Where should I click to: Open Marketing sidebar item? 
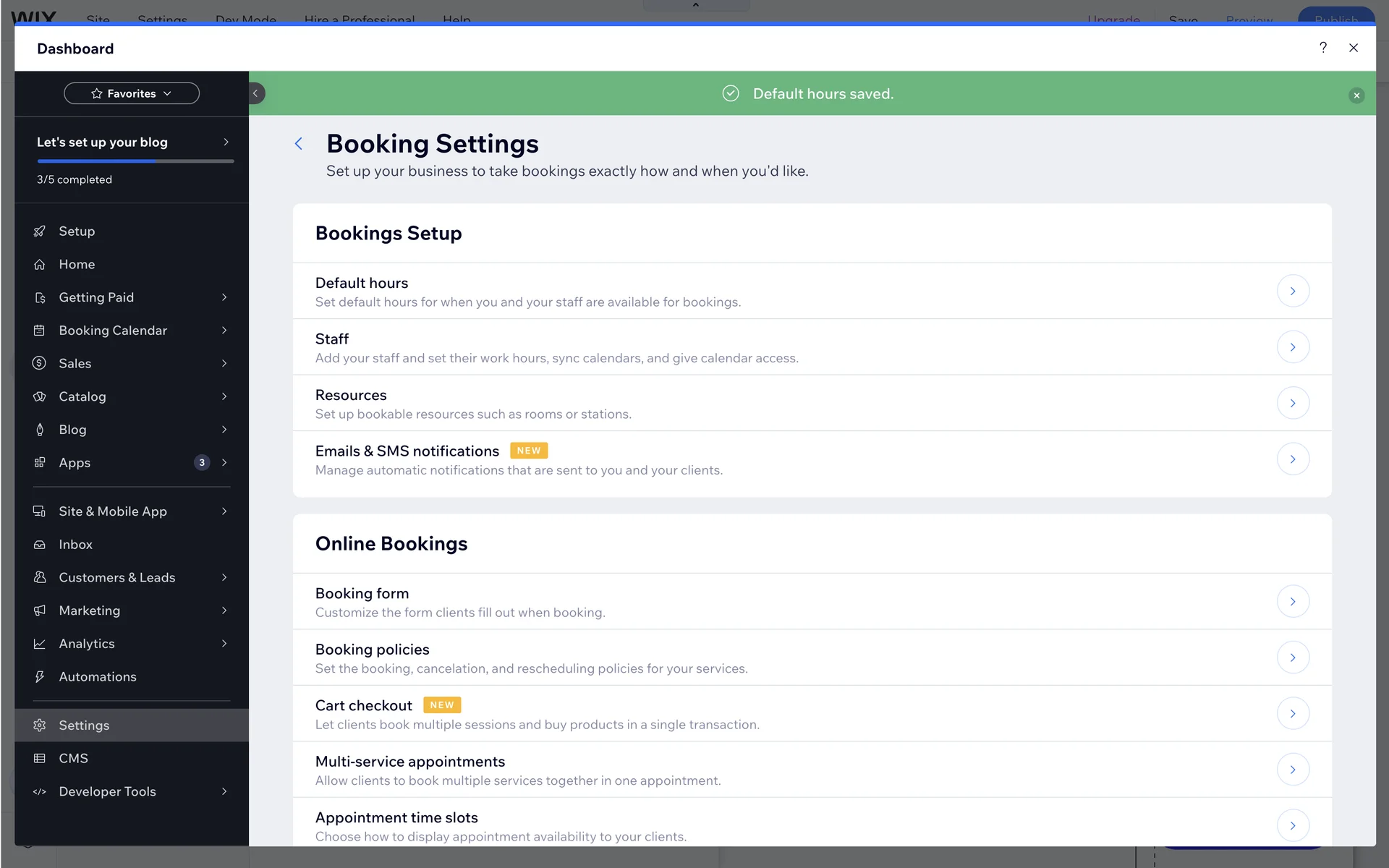tap(90, 610)
